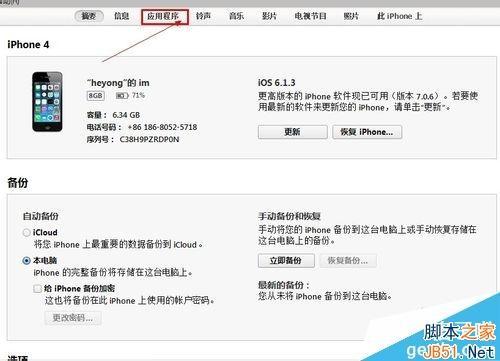Switch to the 信息 tab

121,16
